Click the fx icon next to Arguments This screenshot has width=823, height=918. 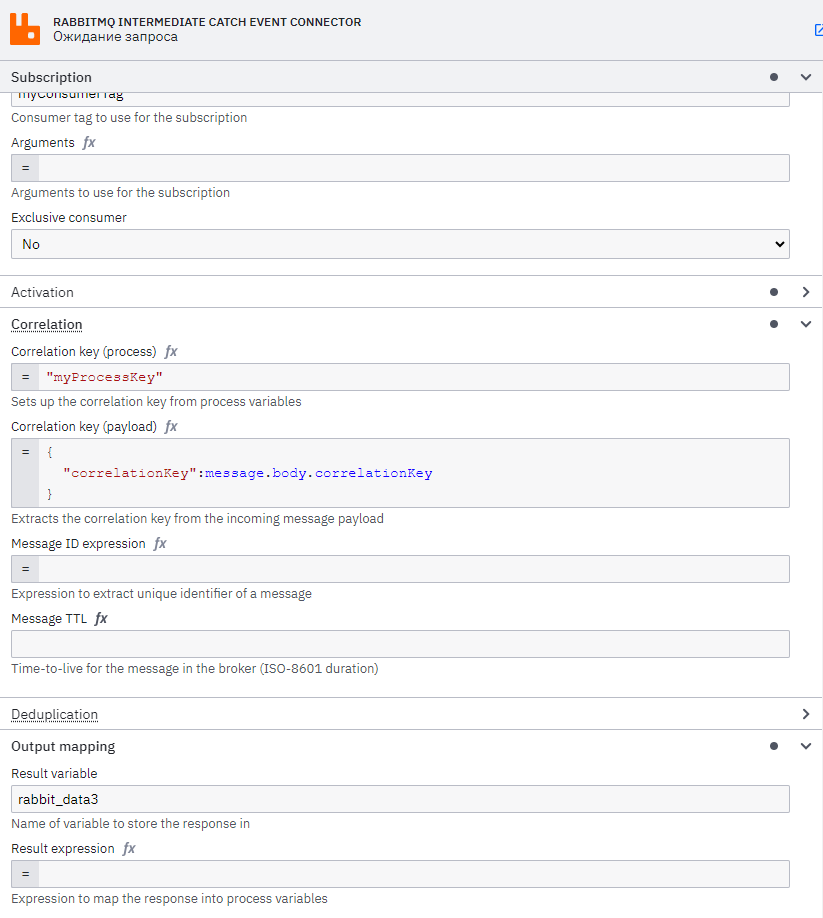(x=88, y=142)
